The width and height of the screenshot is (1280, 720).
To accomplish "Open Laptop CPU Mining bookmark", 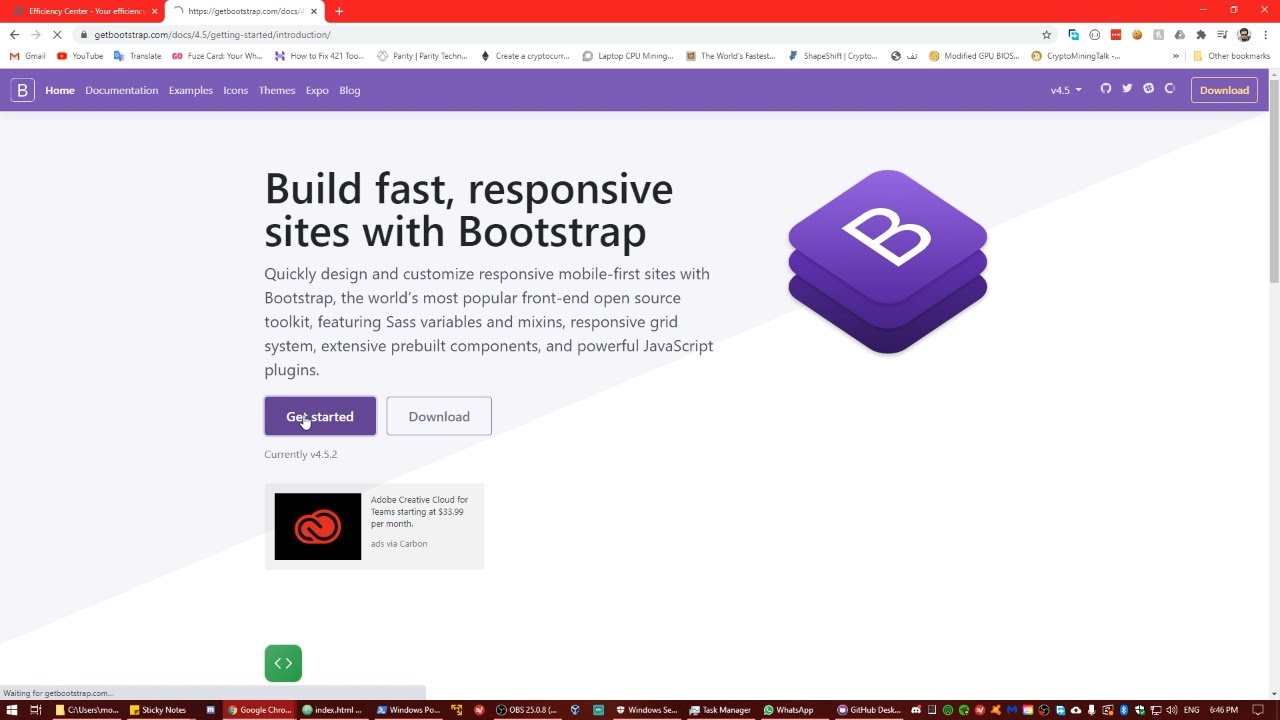I will pyautogui.click(x=628, y=56).
